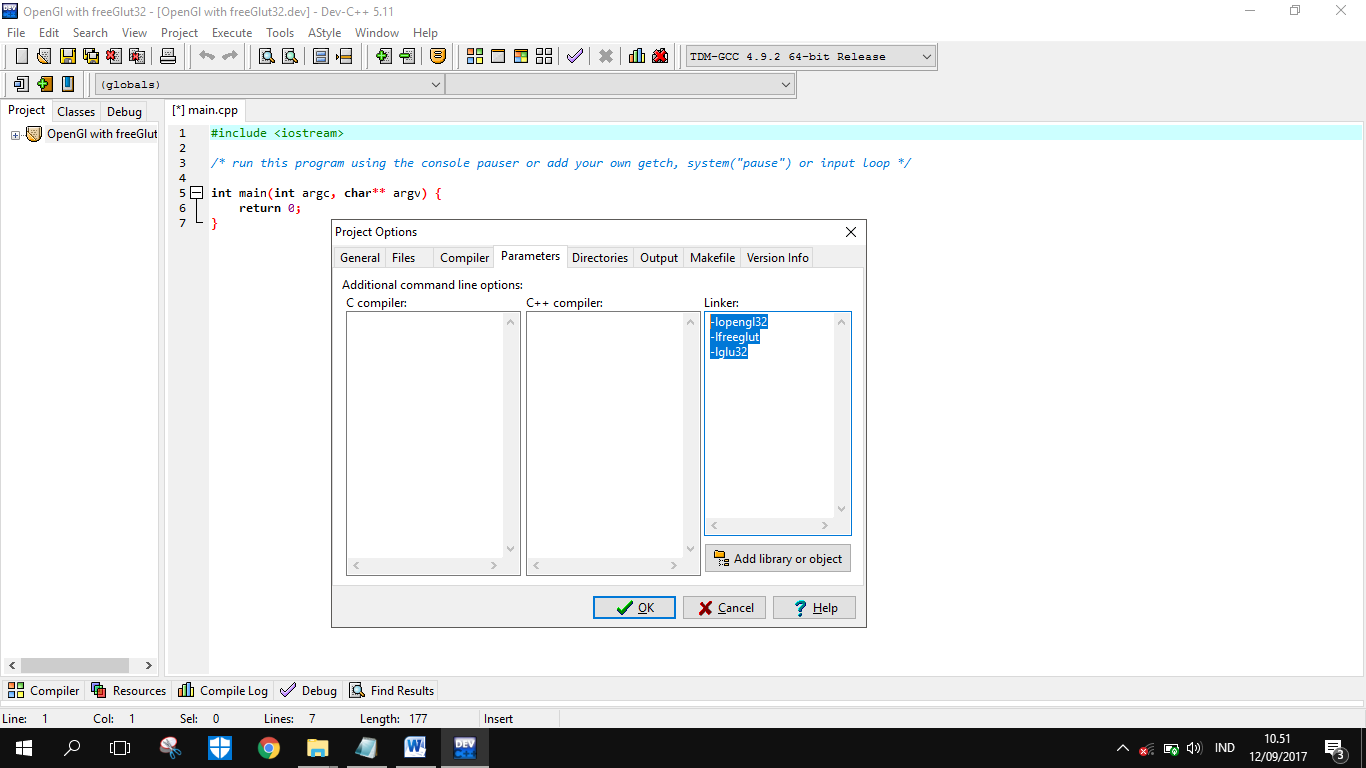Image resolution: width=1366 pixels, height=768 pixels.
Task: Open File Explorer from the taskbar
Action: (318, 747)
